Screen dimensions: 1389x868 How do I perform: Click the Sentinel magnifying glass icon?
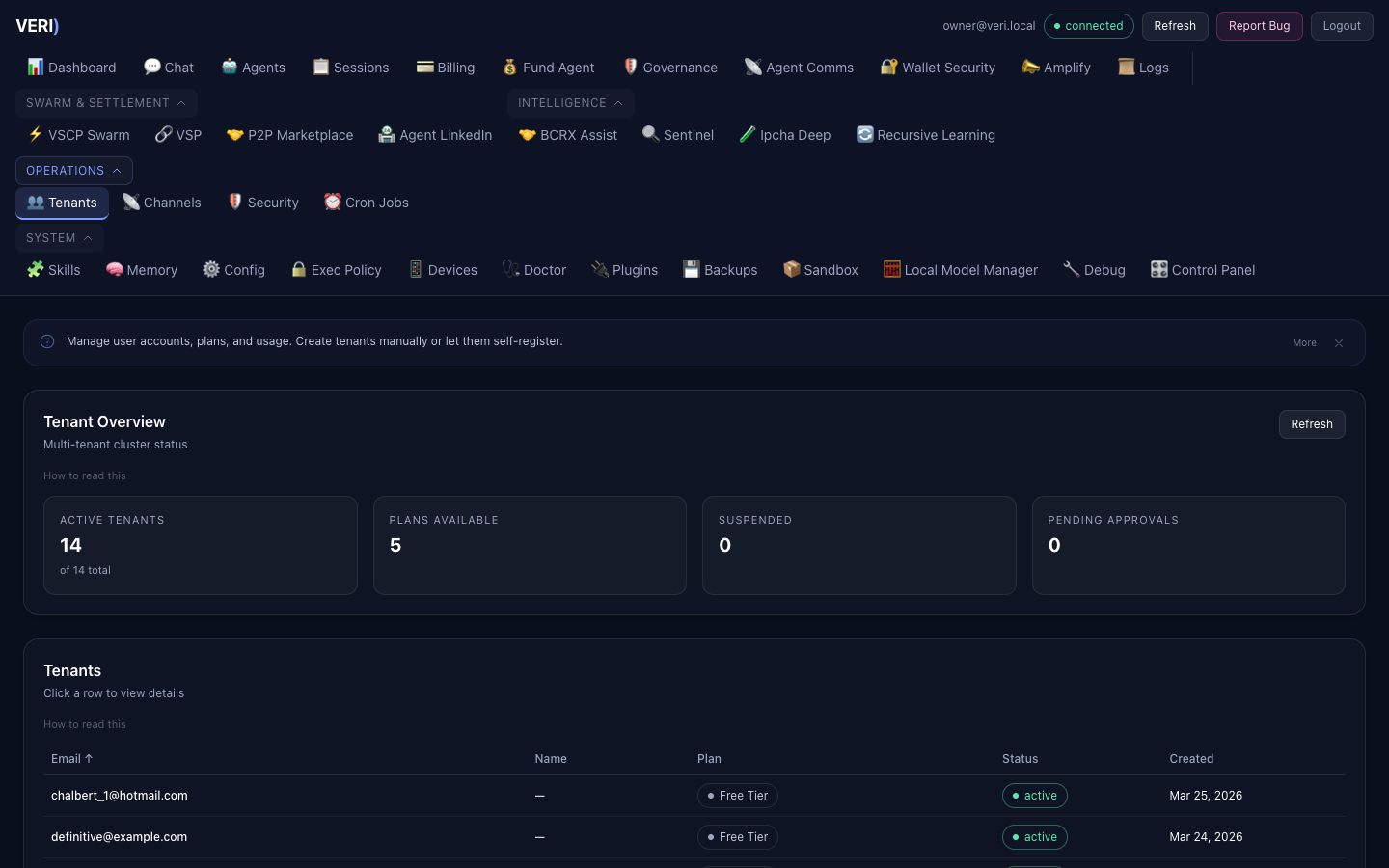coord(651,135)
